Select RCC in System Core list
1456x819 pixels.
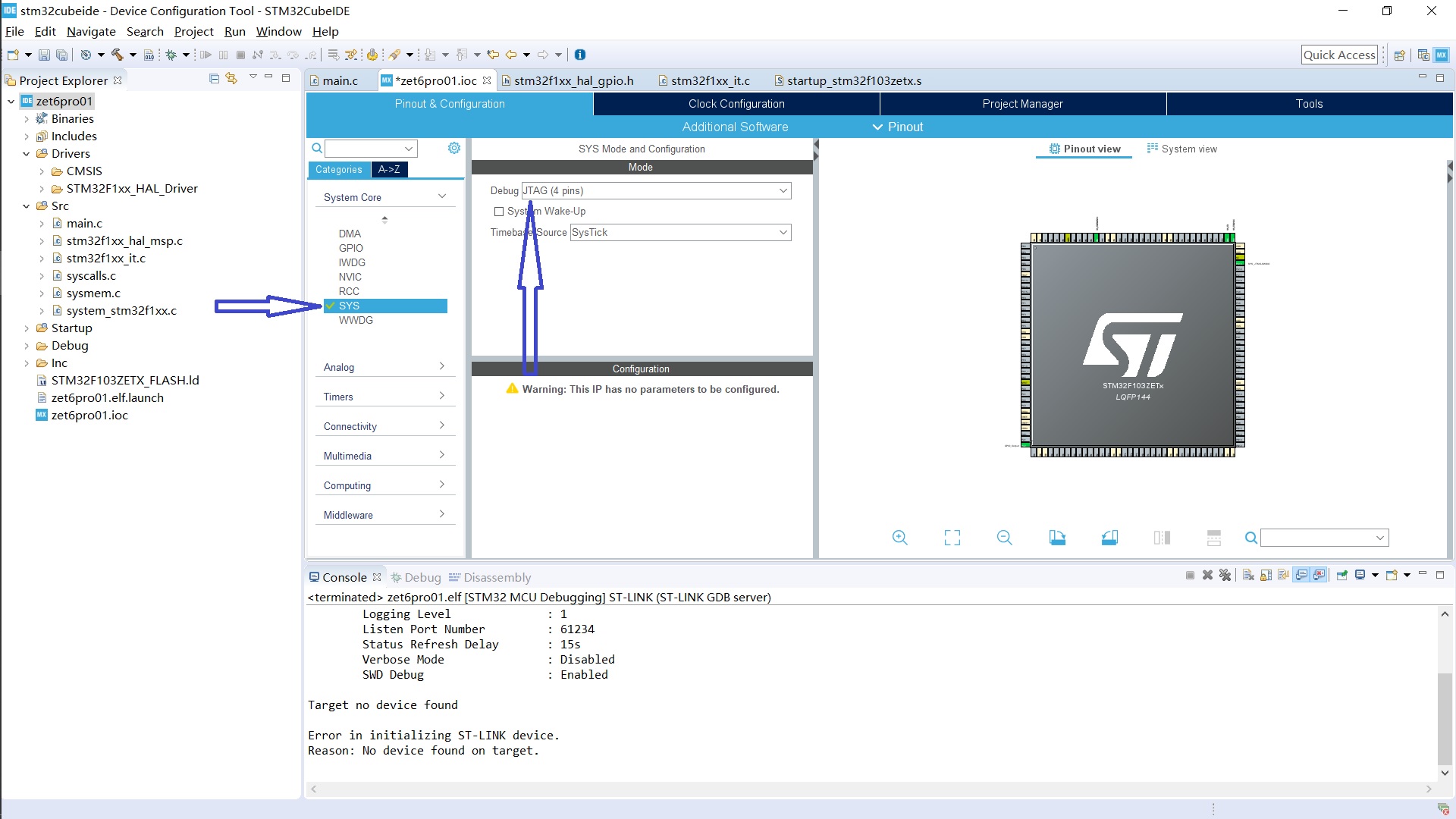[x=349, y=291]
